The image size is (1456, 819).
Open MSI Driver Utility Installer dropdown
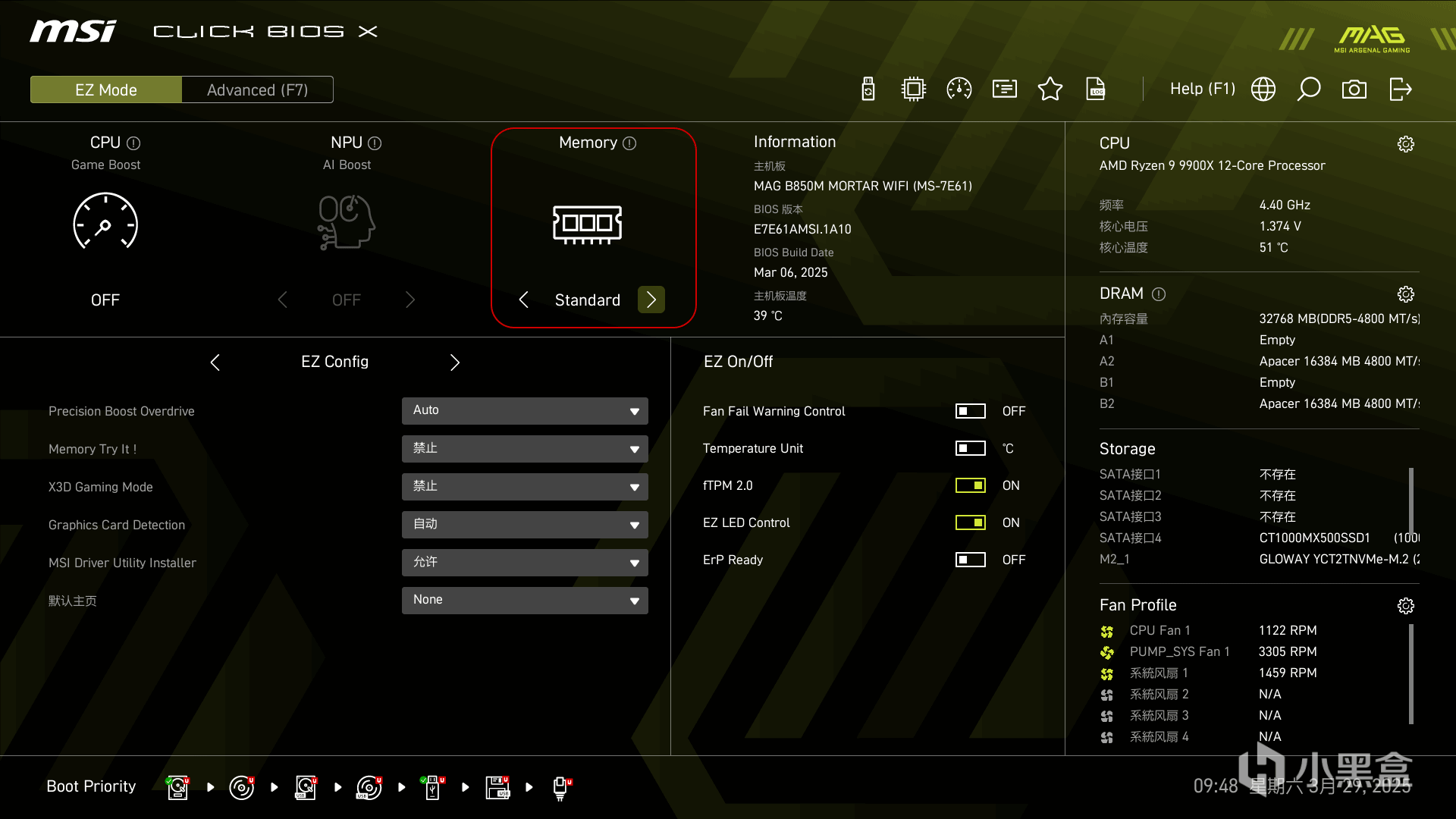(x=525, y=562)
